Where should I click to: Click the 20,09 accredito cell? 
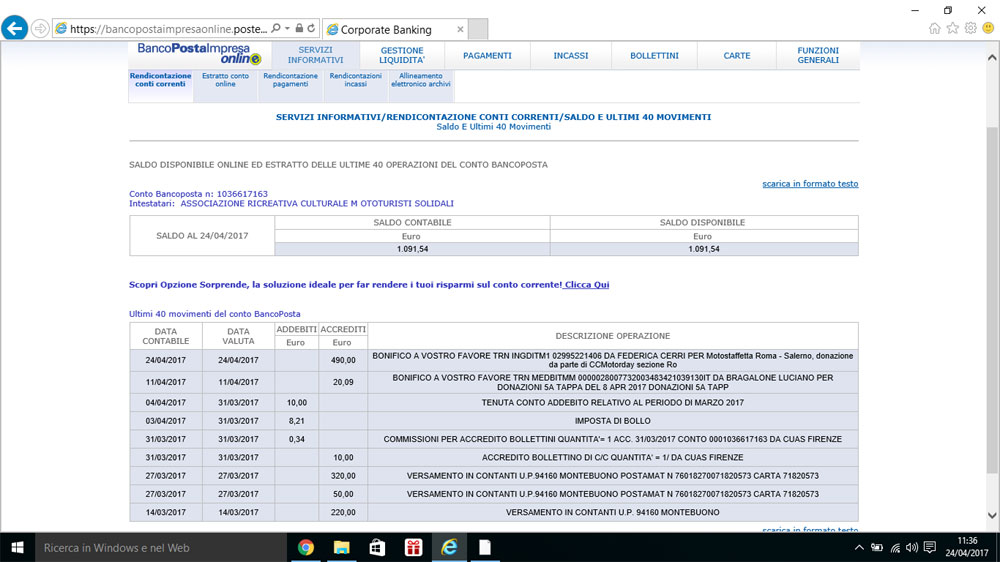343,382
